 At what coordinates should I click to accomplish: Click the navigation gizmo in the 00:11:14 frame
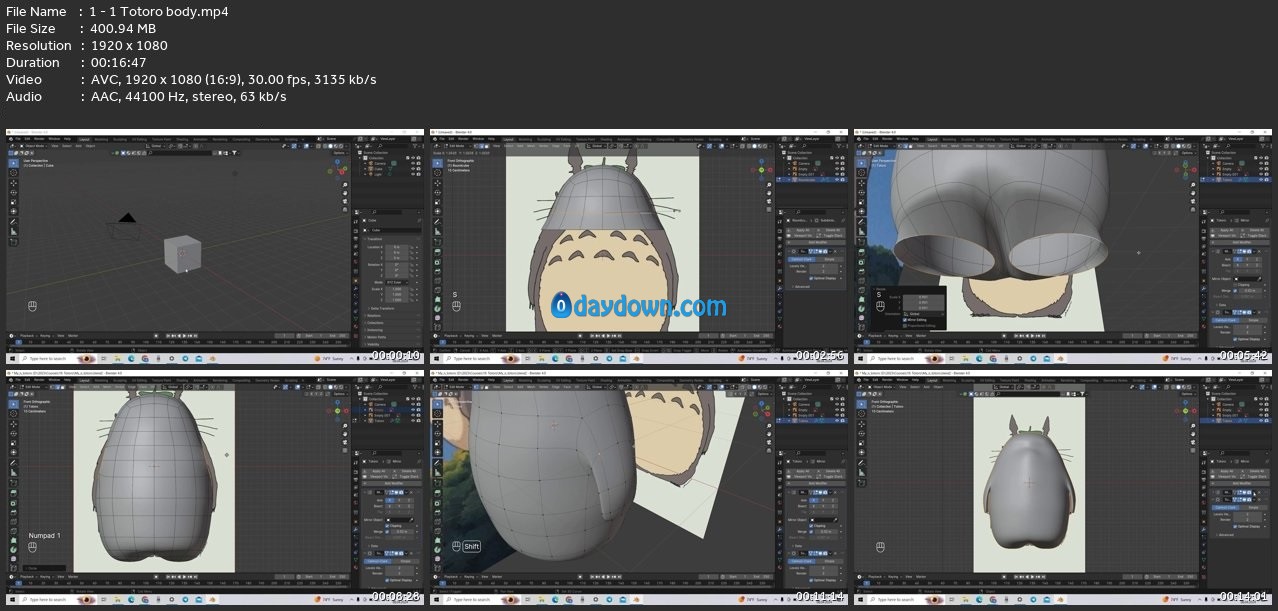763,410
